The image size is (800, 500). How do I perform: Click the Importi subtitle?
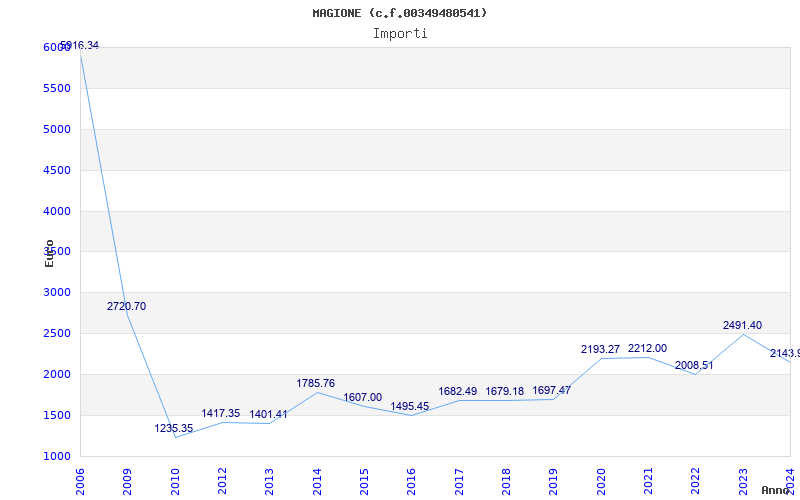click(400, 33)
